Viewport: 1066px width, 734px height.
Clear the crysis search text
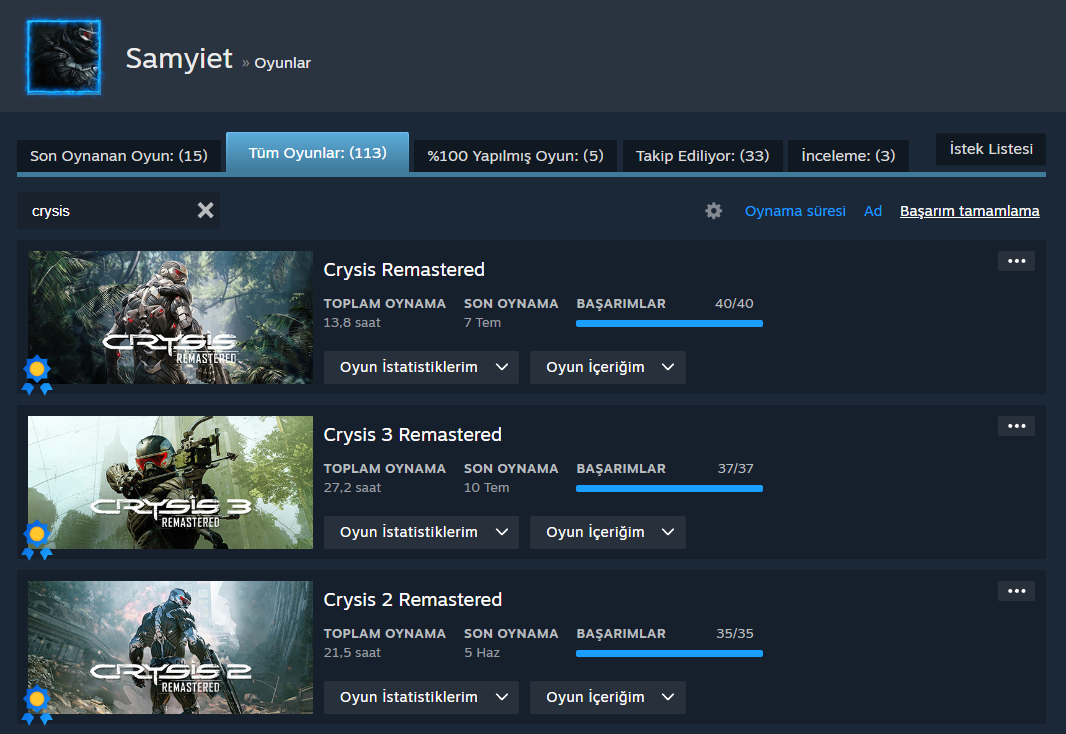tap(205, 211)
